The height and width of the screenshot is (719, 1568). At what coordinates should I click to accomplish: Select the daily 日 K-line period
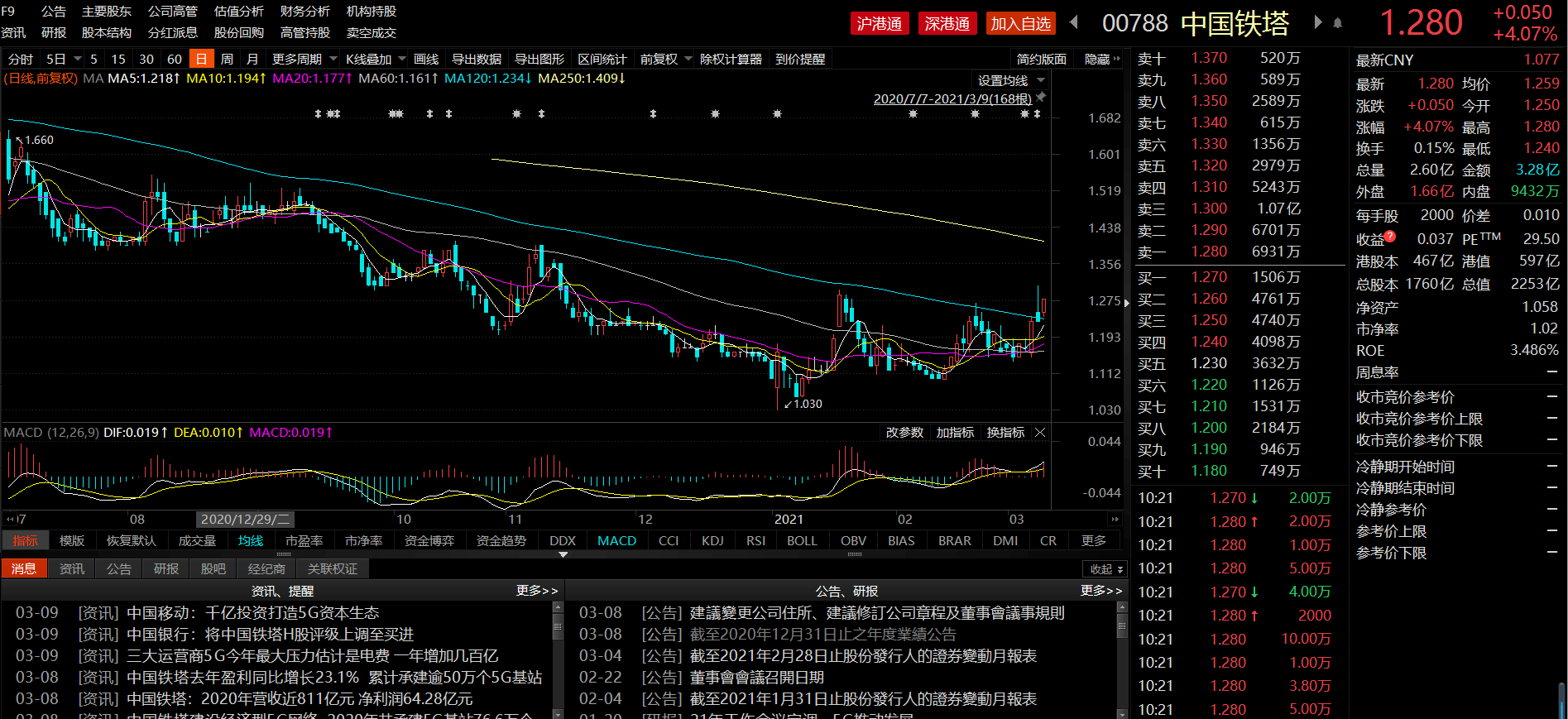tap(201, 59)
